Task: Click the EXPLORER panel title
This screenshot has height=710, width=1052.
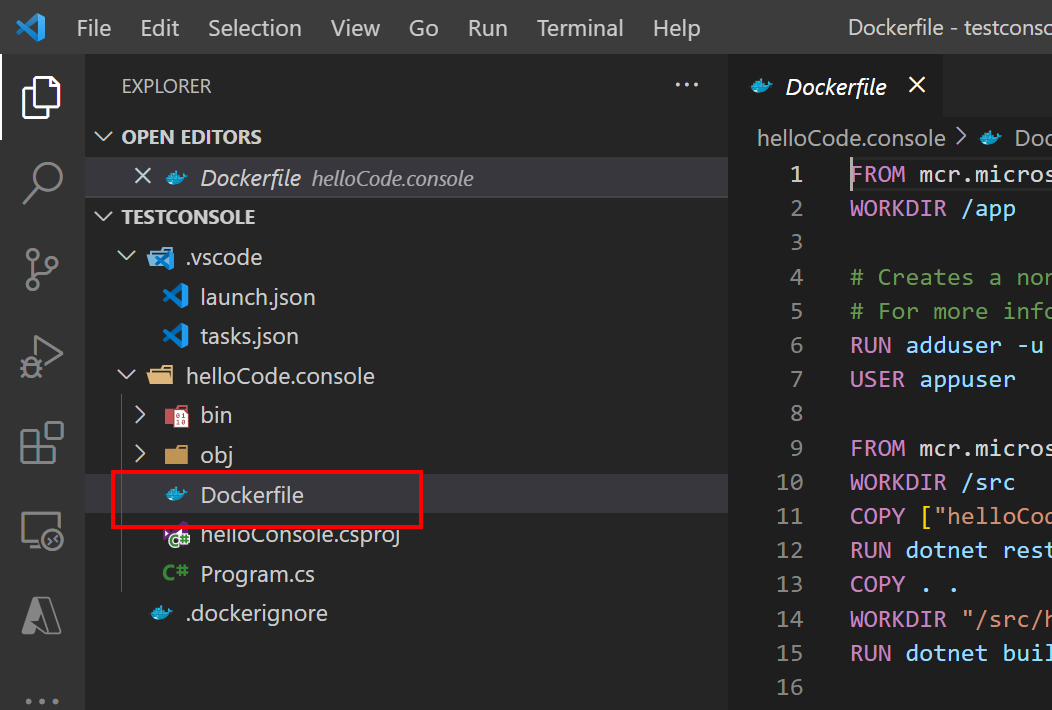Action: pyautogui.click(x=166, y=86)
